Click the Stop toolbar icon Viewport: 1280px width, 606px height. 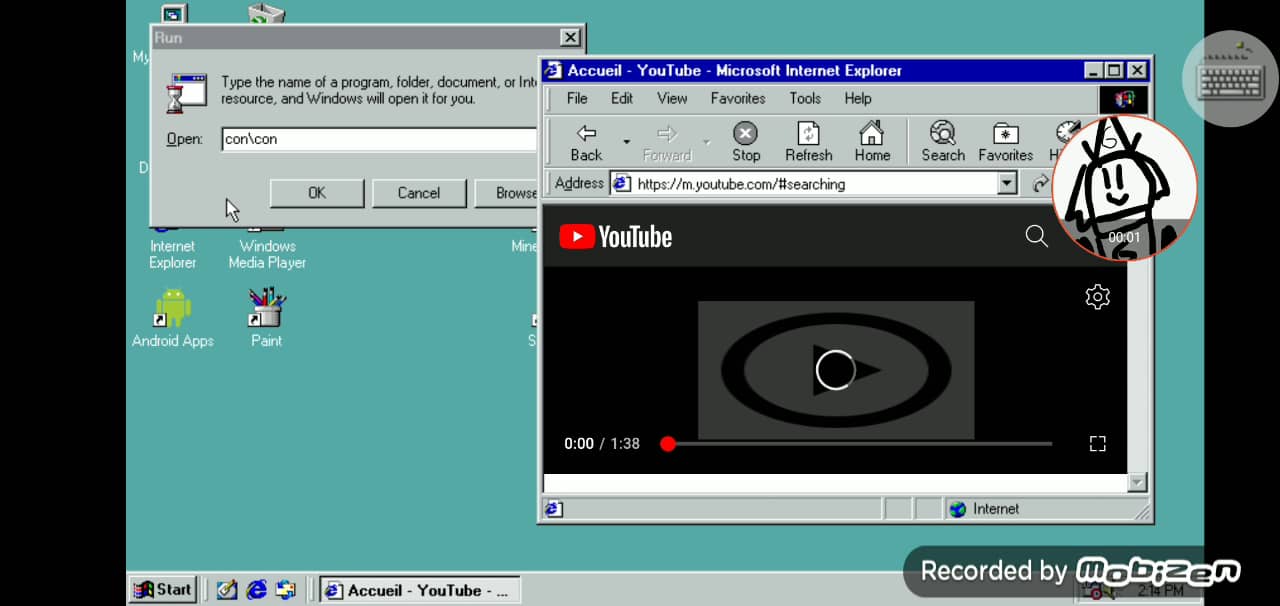746,142
